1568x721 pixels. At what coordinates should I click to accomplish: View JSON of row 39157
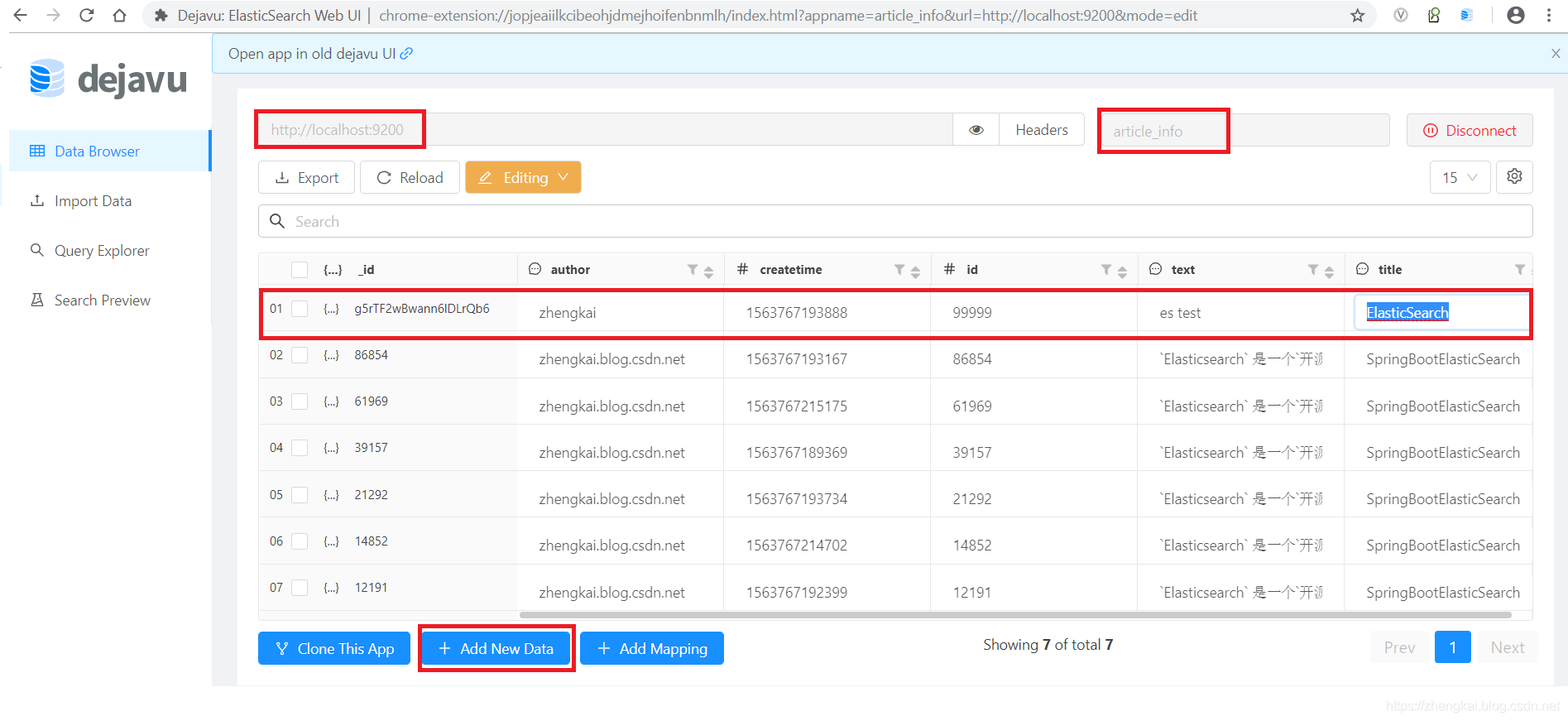click(332, 448)
